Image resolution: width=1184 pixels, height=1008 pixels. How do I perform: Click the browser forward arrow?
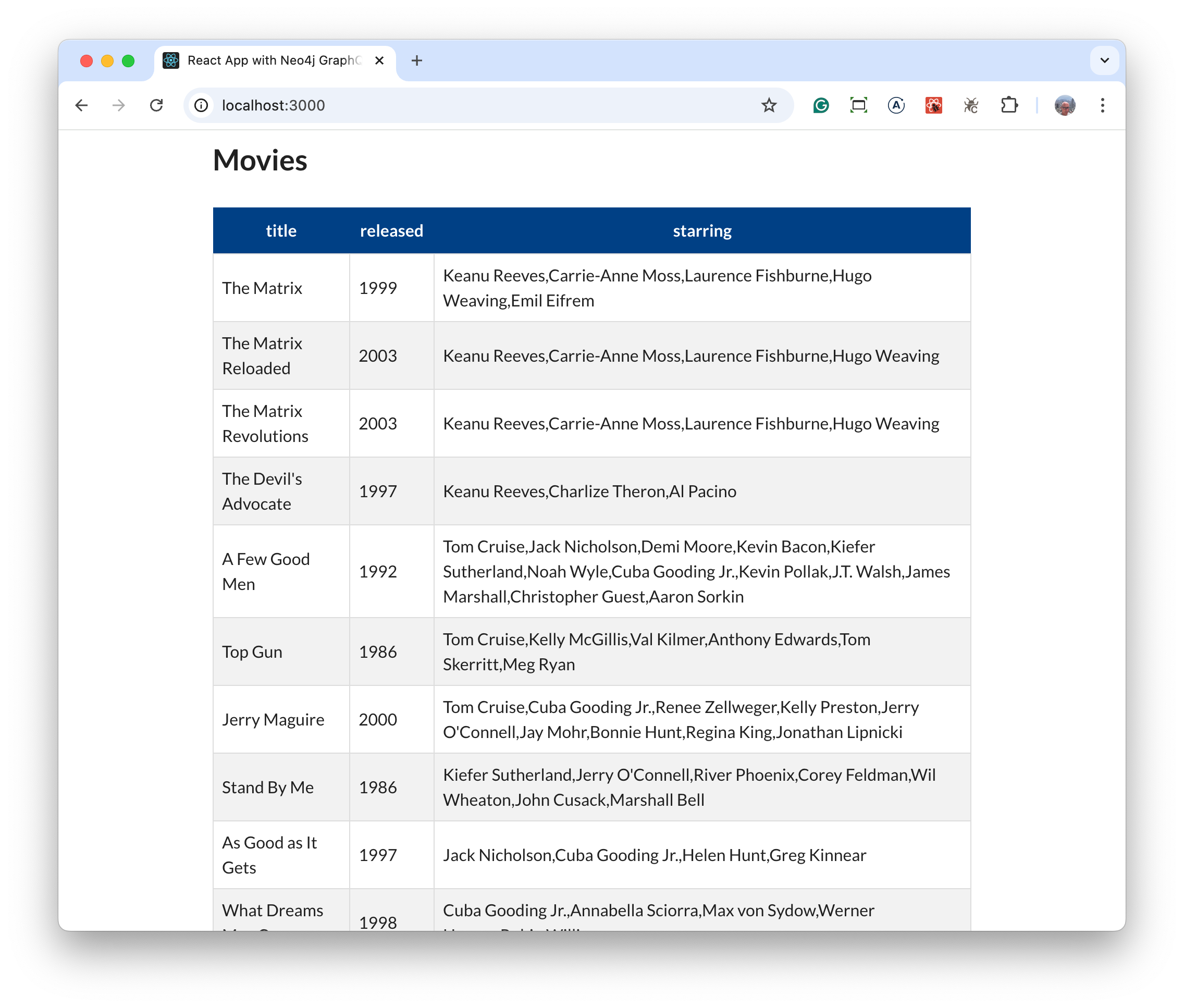coord(119,105)
